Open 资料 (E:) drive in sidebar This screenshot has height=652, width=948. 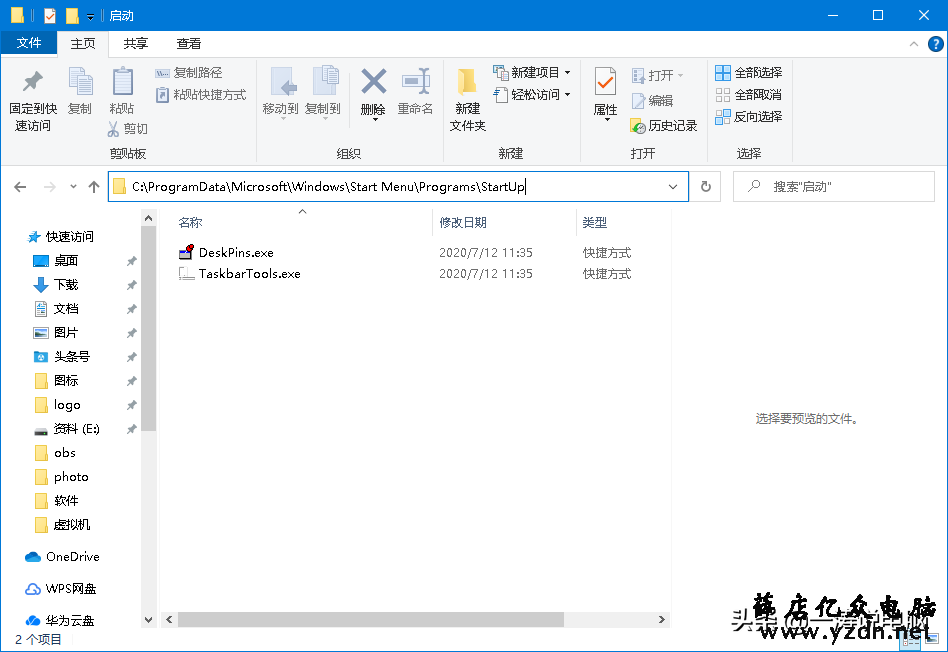point(67,429)
